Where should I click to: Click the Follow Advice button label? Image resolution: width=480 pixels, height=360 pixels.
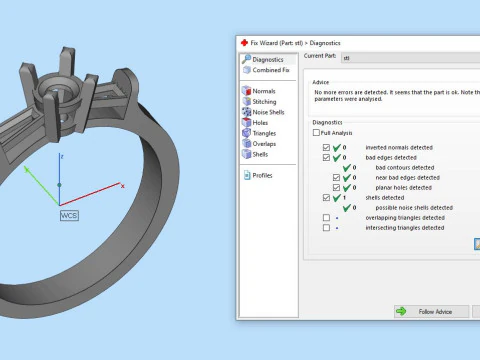435,312
